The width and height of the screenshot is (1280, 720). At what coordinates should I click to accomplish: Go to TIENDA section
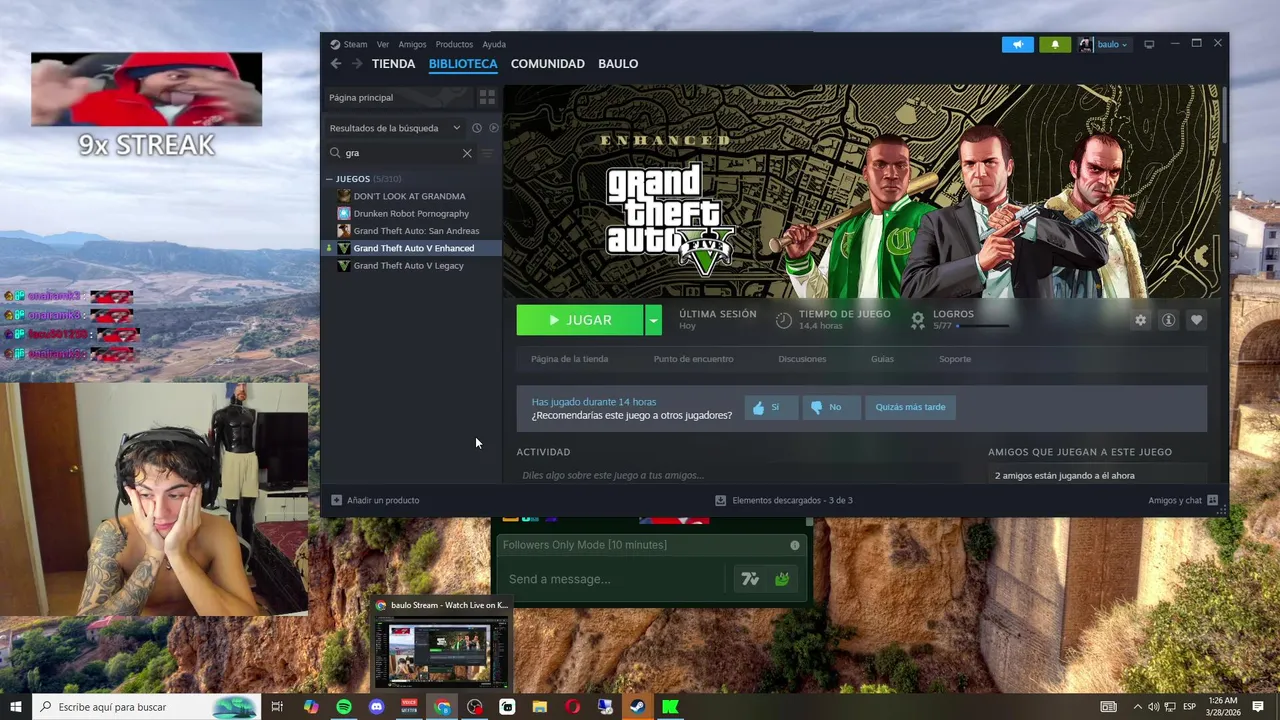(x=393, y=63)
